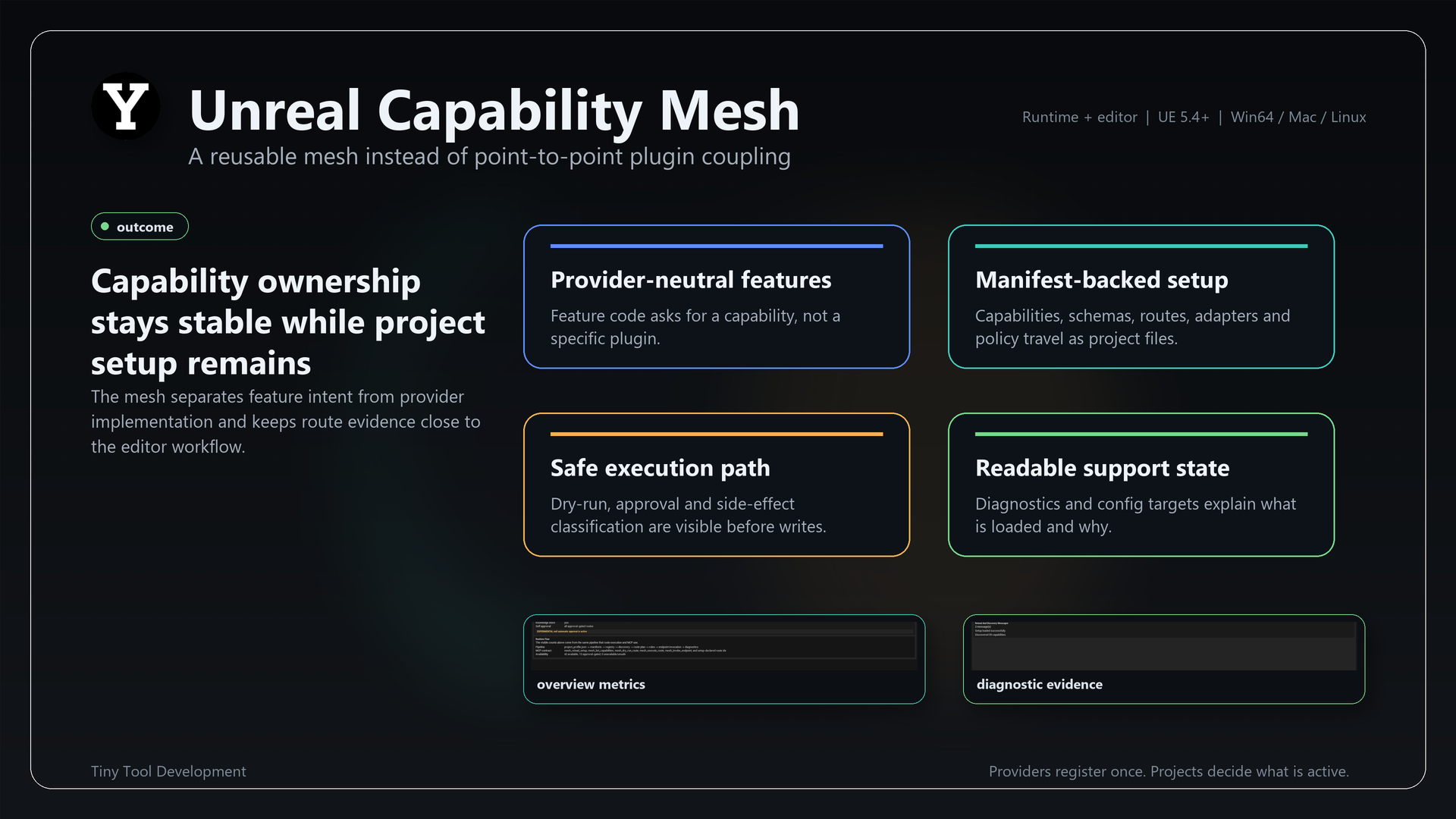Click the diagnostic evidence caption

pos(1040,684)
